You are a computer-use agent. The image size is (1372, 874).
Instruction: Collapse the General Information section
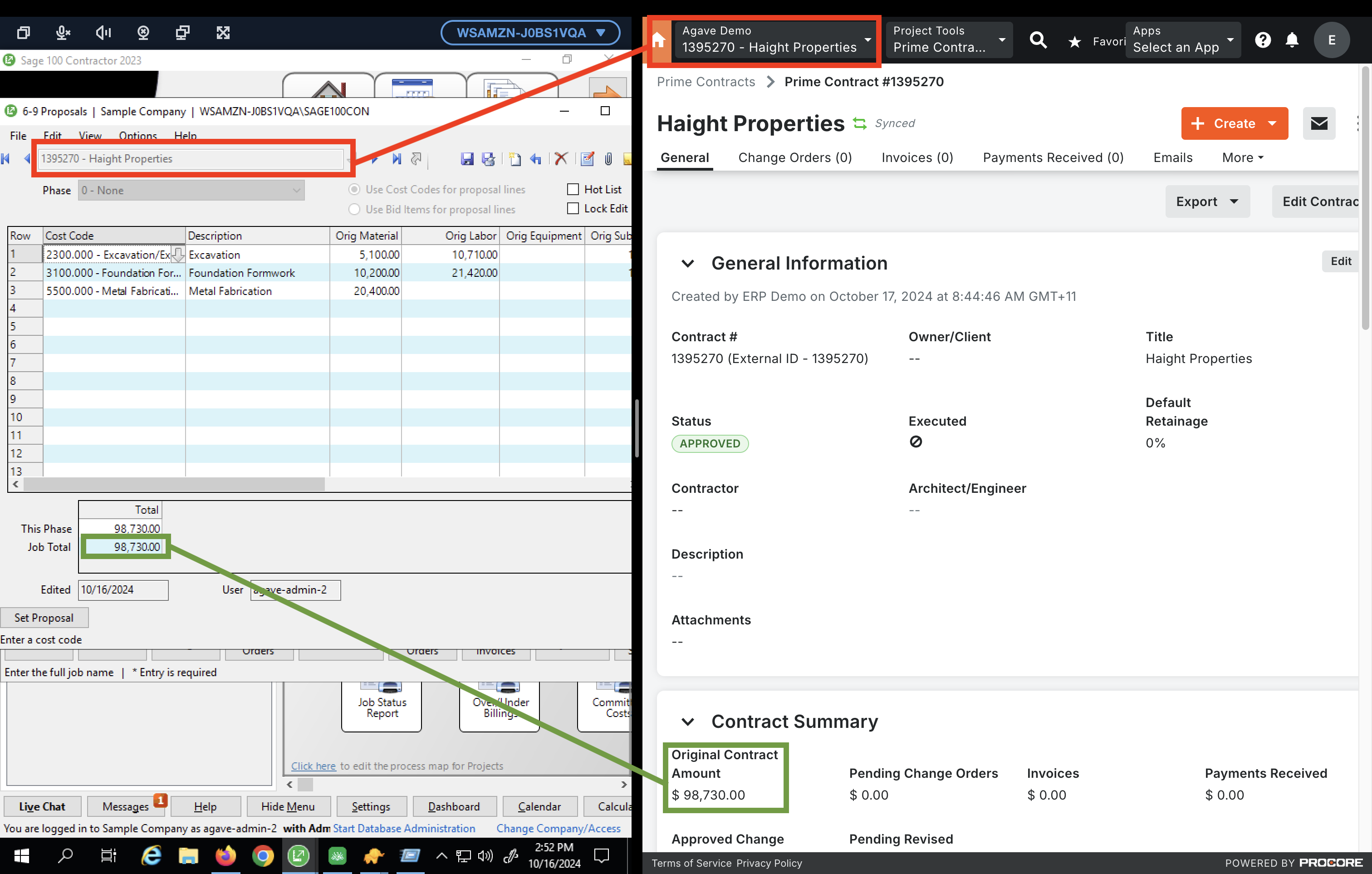click(688, 264)
